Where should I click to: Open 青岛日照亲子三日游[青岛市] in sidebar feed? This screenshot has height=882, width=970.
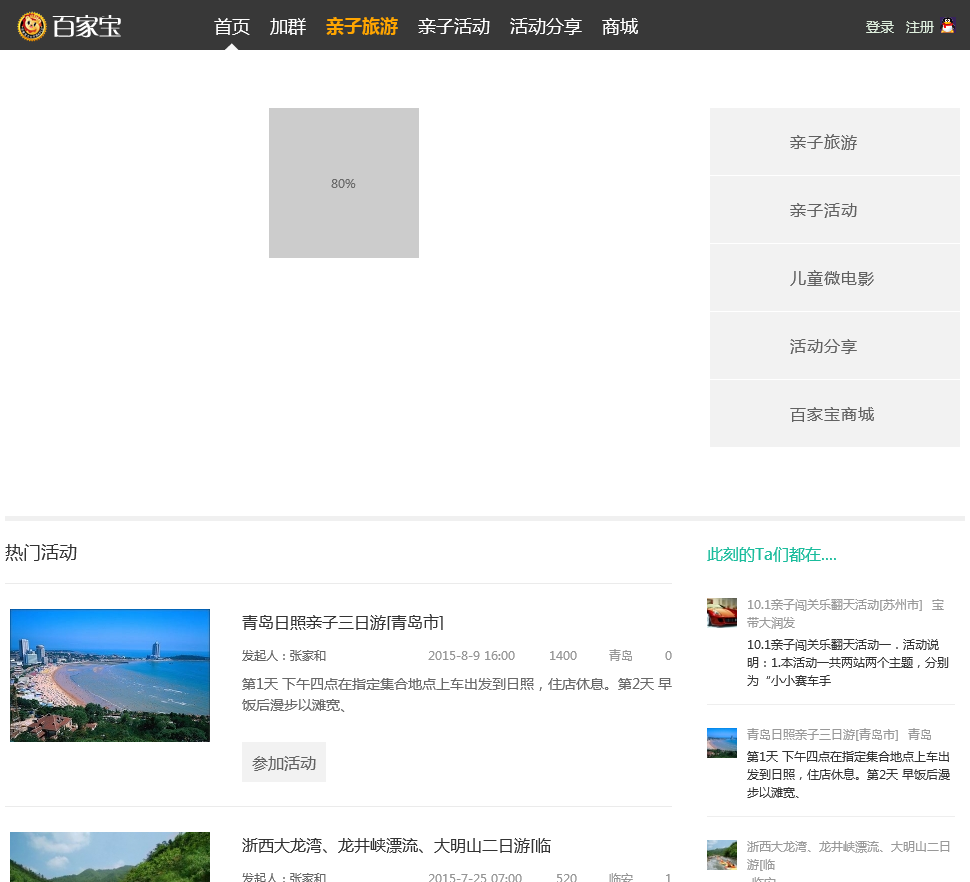823,735
